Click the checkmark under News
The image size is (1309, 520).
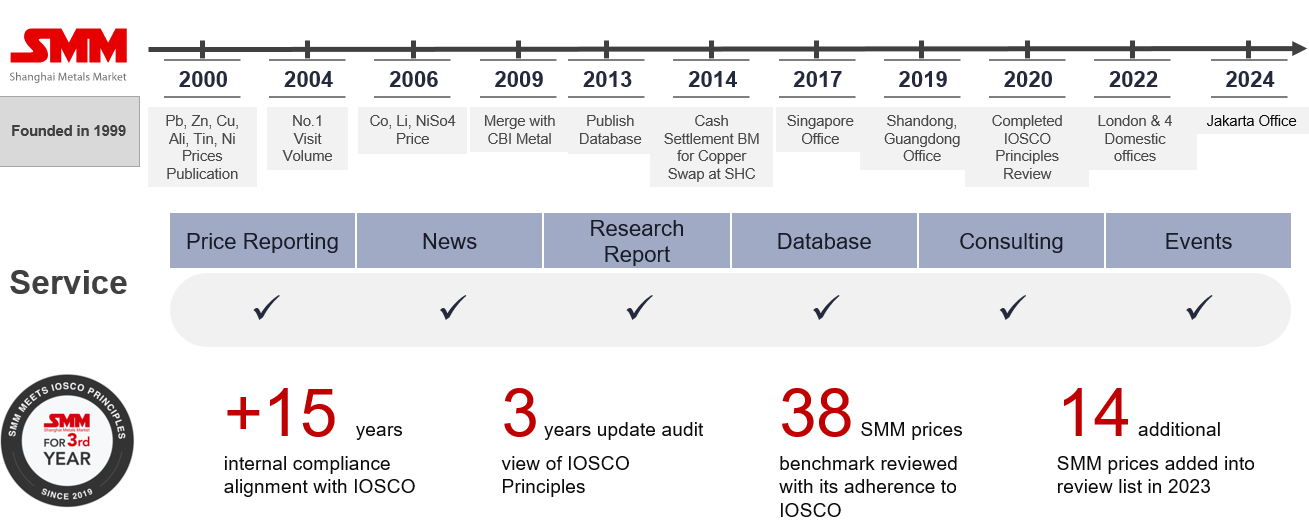[453, 309]
